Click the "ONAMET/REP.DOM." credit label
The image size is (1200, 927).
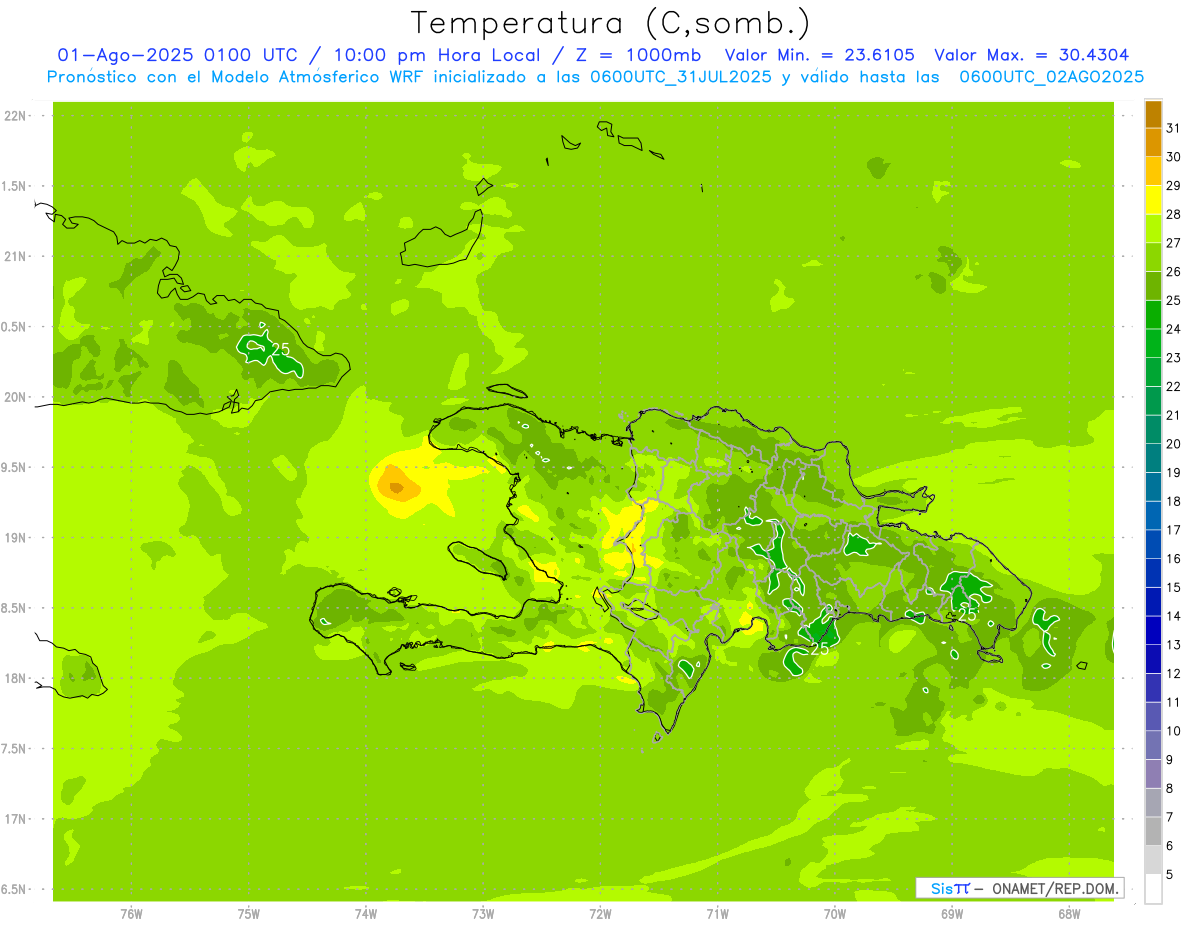(x=1054, y=888)
